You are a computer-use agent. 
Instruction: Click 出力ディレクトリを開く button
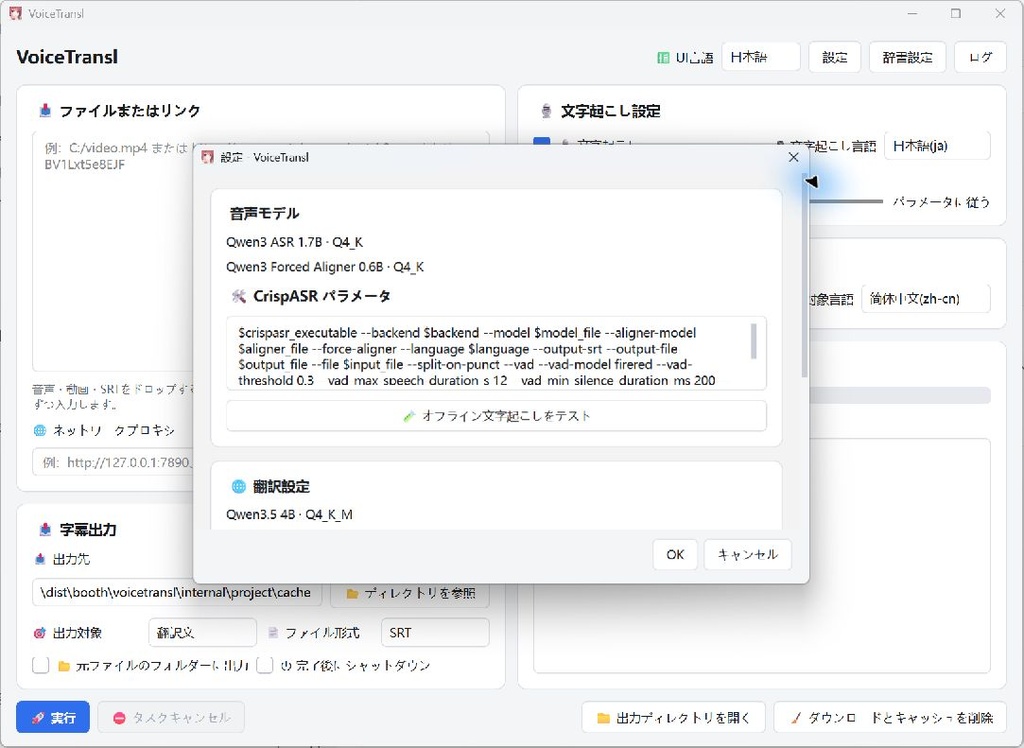click(673, 717)
